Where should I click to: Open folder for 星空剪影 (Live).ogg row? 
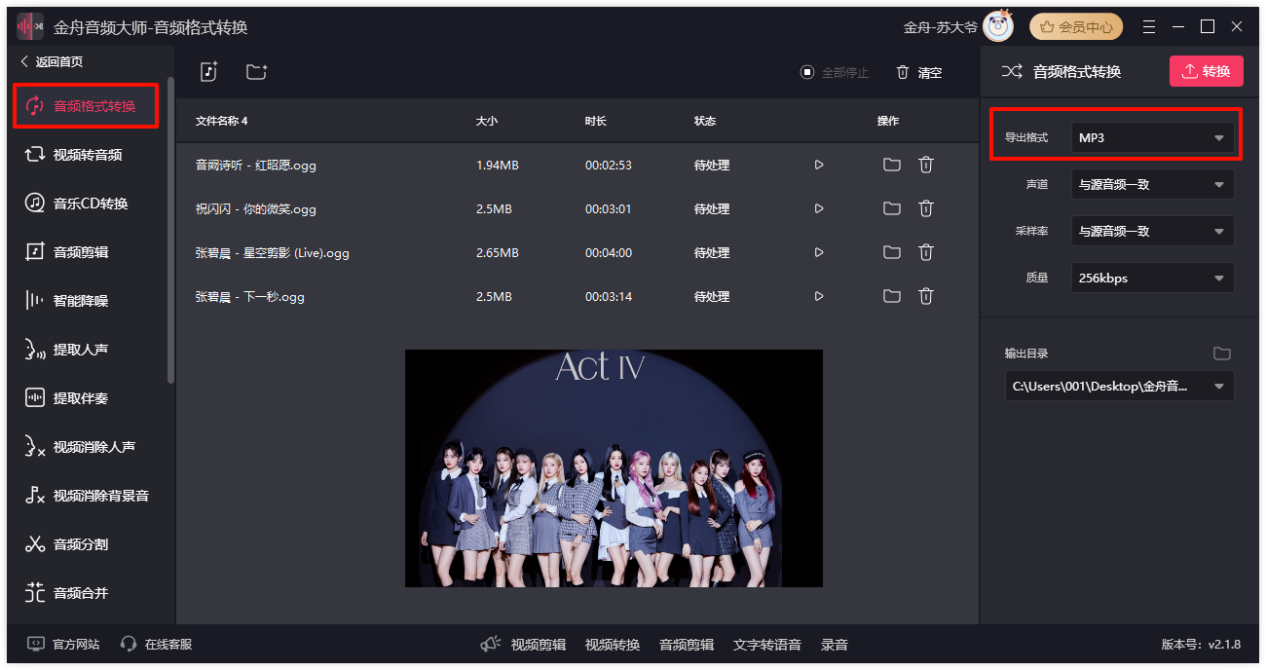pyautogui.click(x=892, y=253)
